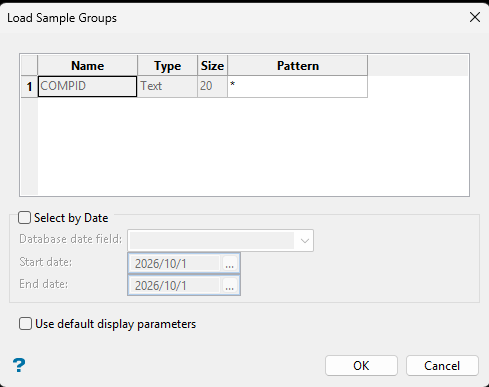Select the COMPID name cell
This screenshot has height=387, width=489.
pyautogui.click(x=87, y=86)
